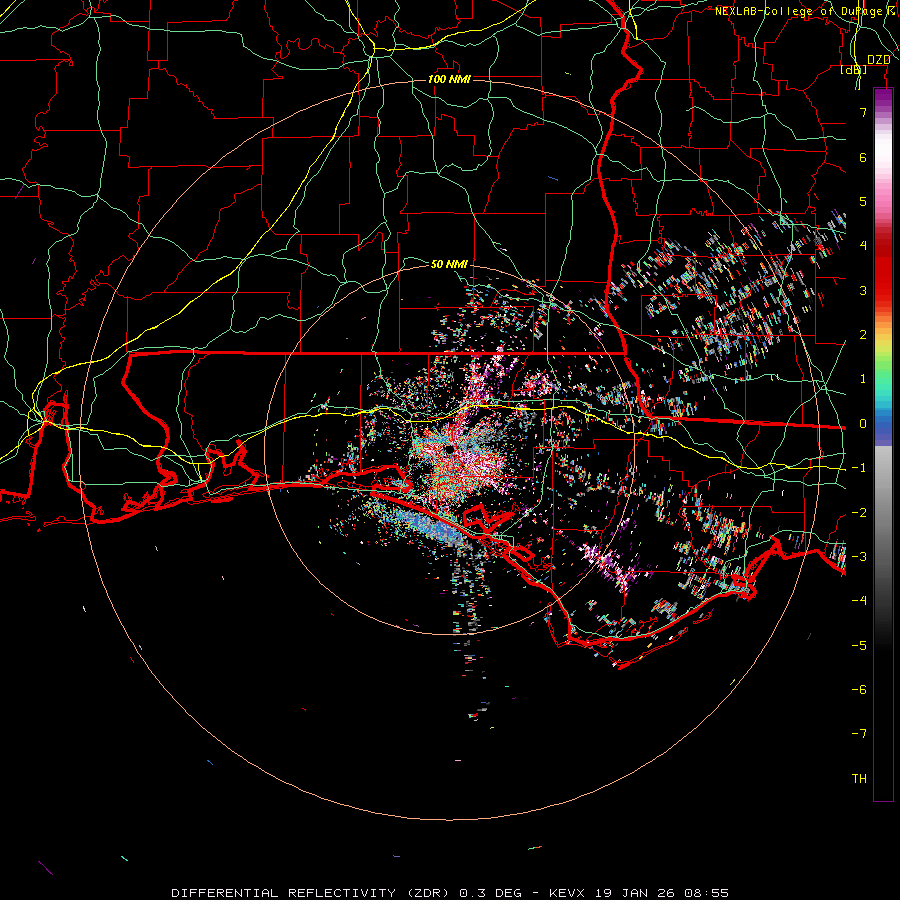Viewport: 900px width, 900px height.
Task: Click the 1 value on the color scale
Action: (863, 379)
